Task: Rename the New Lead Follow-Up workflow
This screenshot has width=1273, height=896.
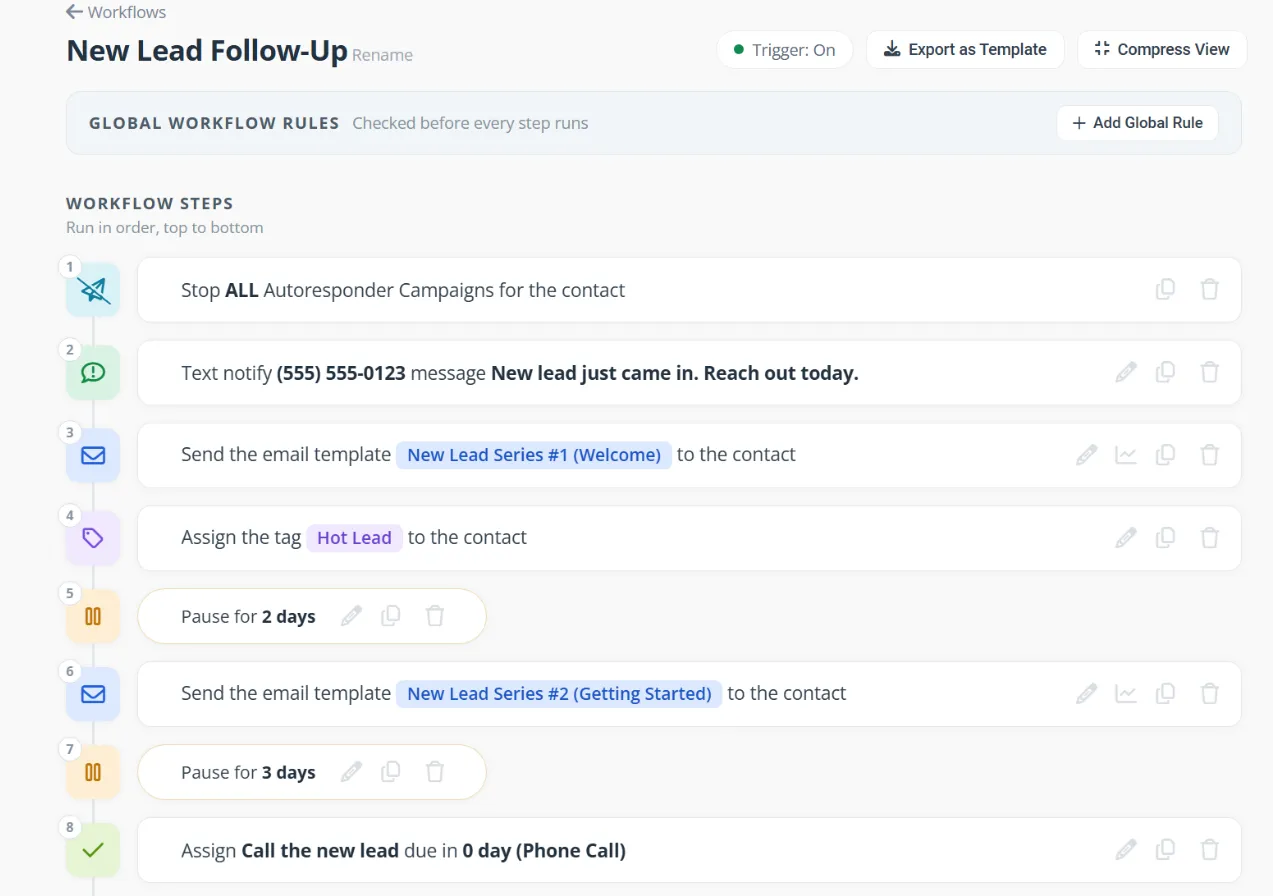Action: (x=382, y=55)
